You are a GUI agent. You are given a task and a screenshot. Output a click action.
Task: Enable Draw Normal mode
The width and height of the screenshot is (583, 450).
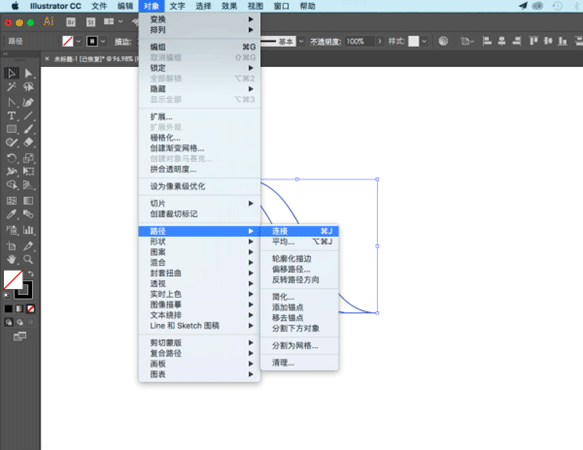click(8, 322)
